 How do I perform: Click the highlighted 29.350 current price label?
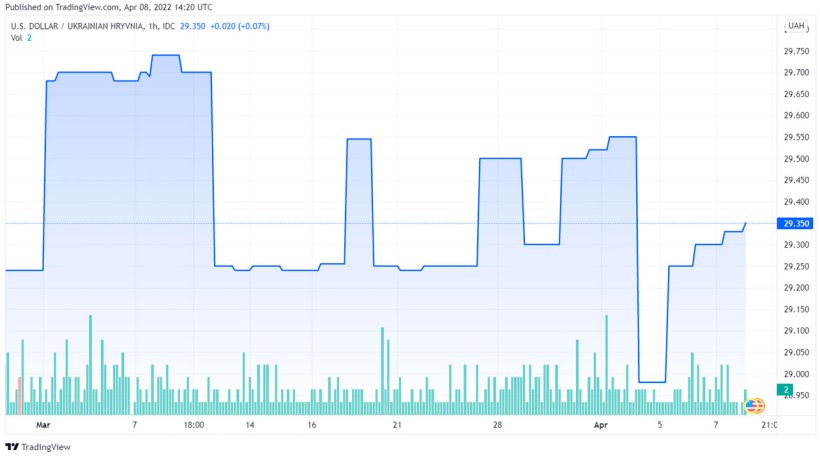tap(796, 223)
